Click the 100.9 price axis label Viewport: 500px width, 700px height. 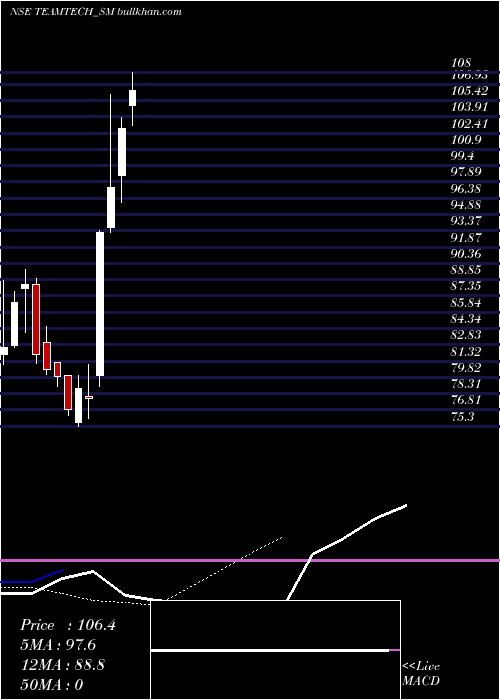(x=466, y=140)
